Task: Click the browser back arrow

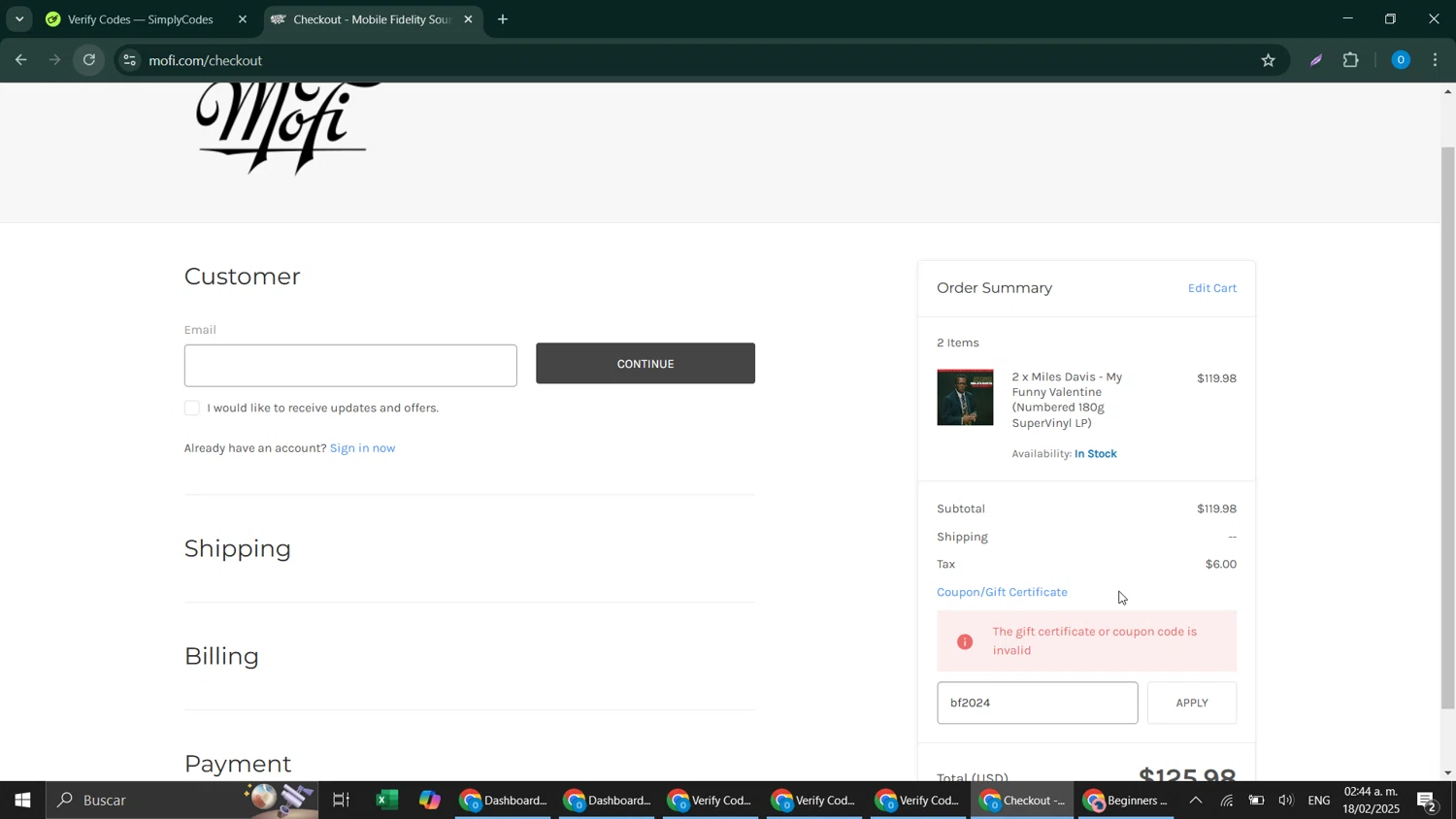Action: point(20,60)
